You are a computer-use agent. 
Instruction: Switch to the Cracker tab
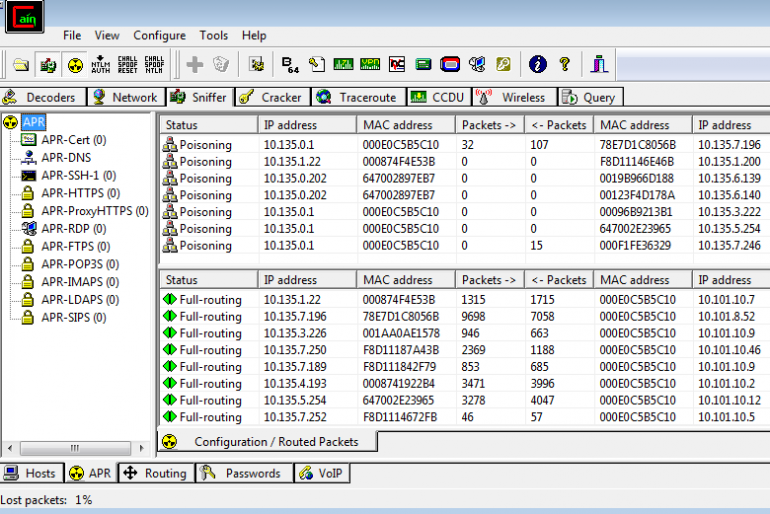click(273, 97)
